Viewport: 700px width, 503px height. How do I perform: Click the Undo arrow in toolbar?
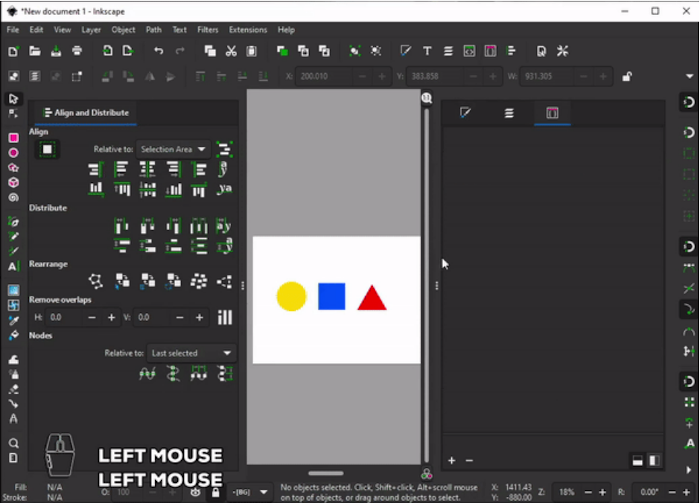(158, 51)
